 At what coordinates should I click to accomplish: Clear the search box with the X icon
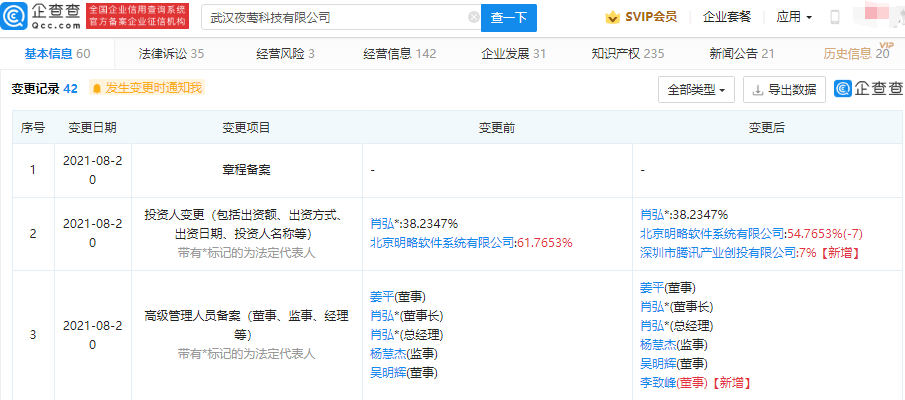[473, 17]
